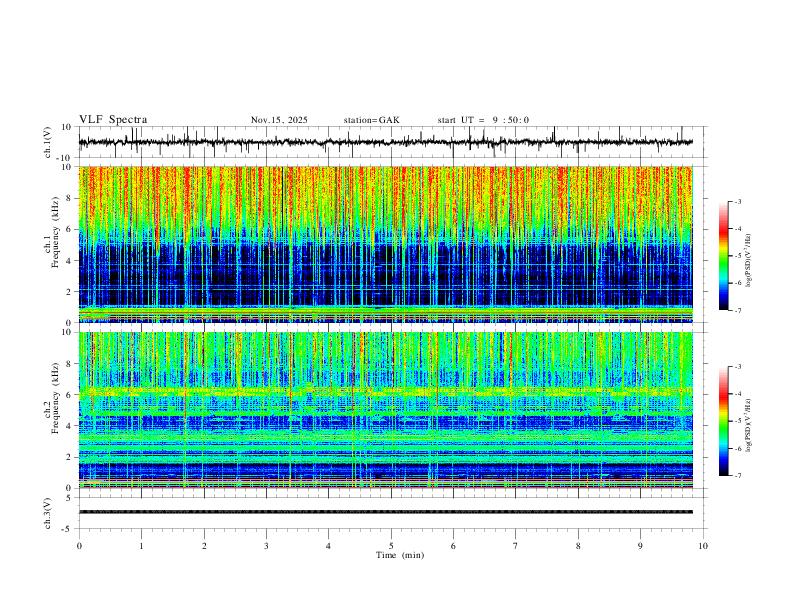Click the ch.2 spectrogram color scale bar

724,421
